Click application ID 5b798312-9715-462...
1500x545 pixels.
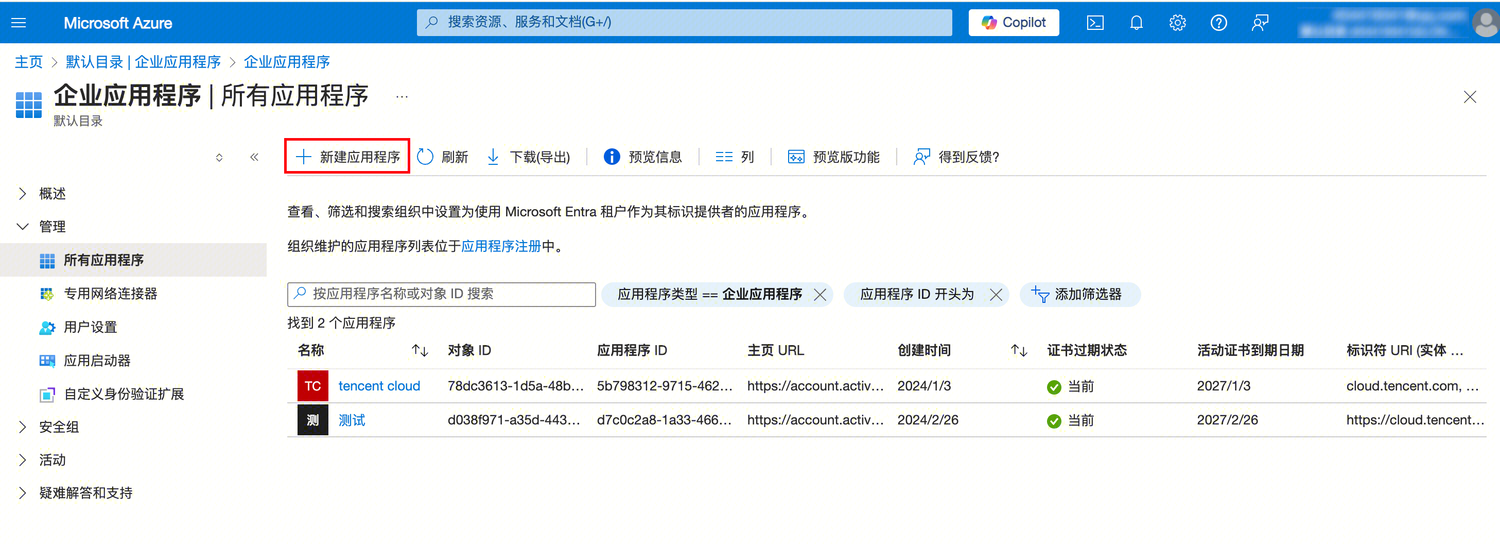click(x=665, y=386)
